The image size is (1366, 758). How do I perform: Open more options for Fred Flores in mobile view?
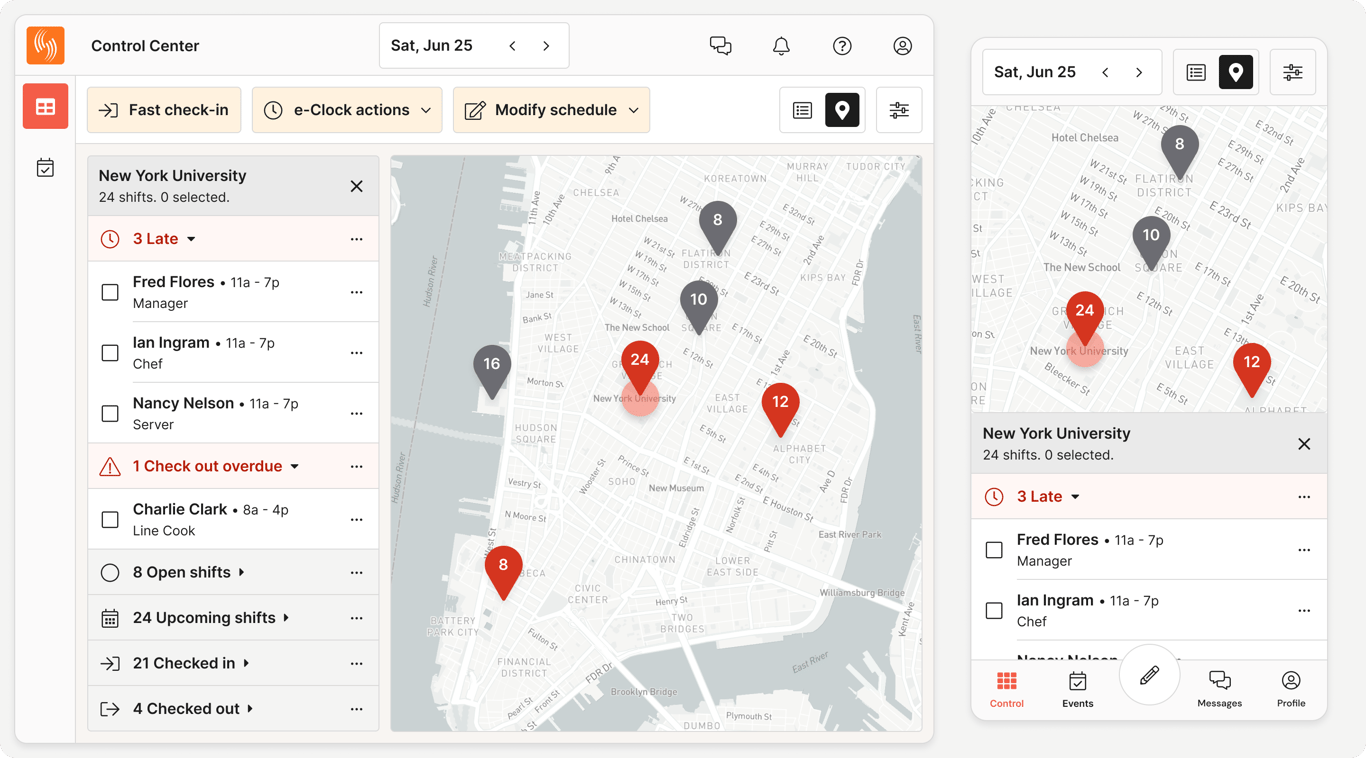[1304, 550]
